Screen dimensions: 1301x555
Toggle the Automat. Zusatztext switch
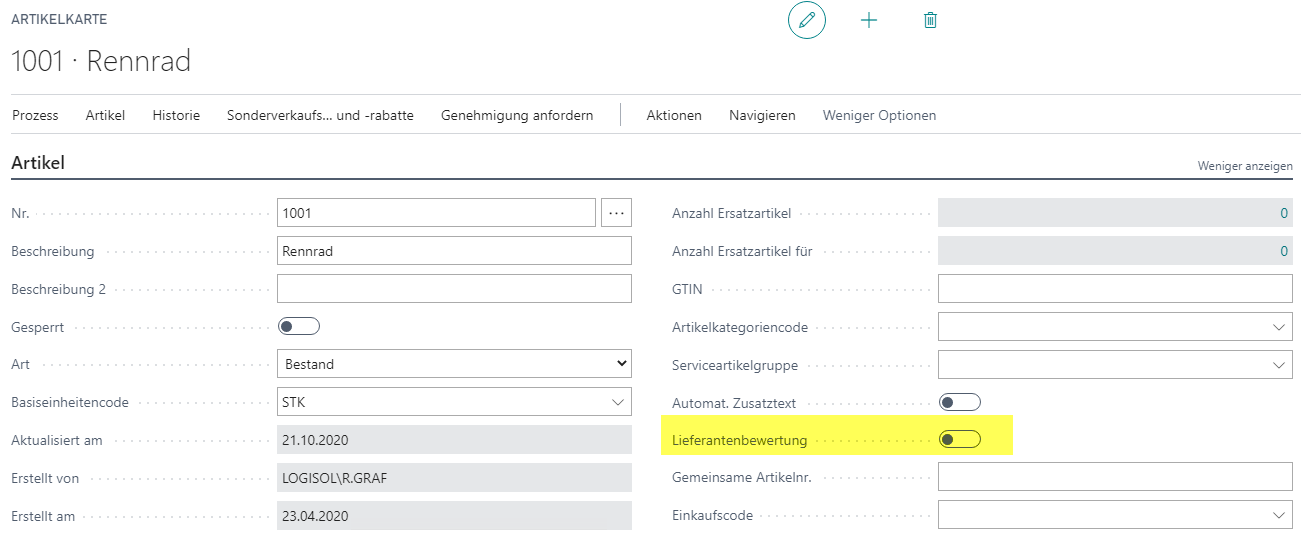(960, 402)
